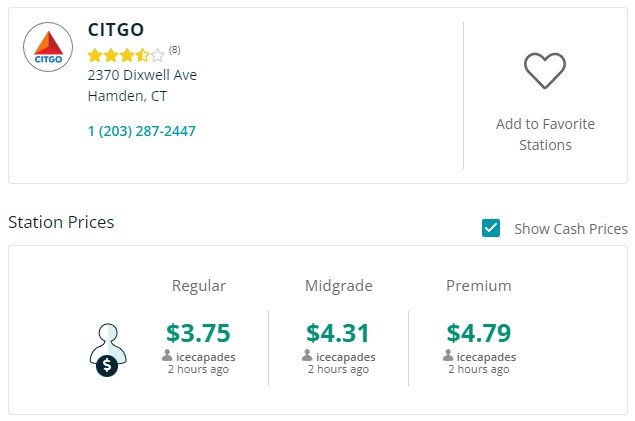This screenshot has width=635, height=421.
Task: Click the Show Cash Prices label
Action: (571, 229)
